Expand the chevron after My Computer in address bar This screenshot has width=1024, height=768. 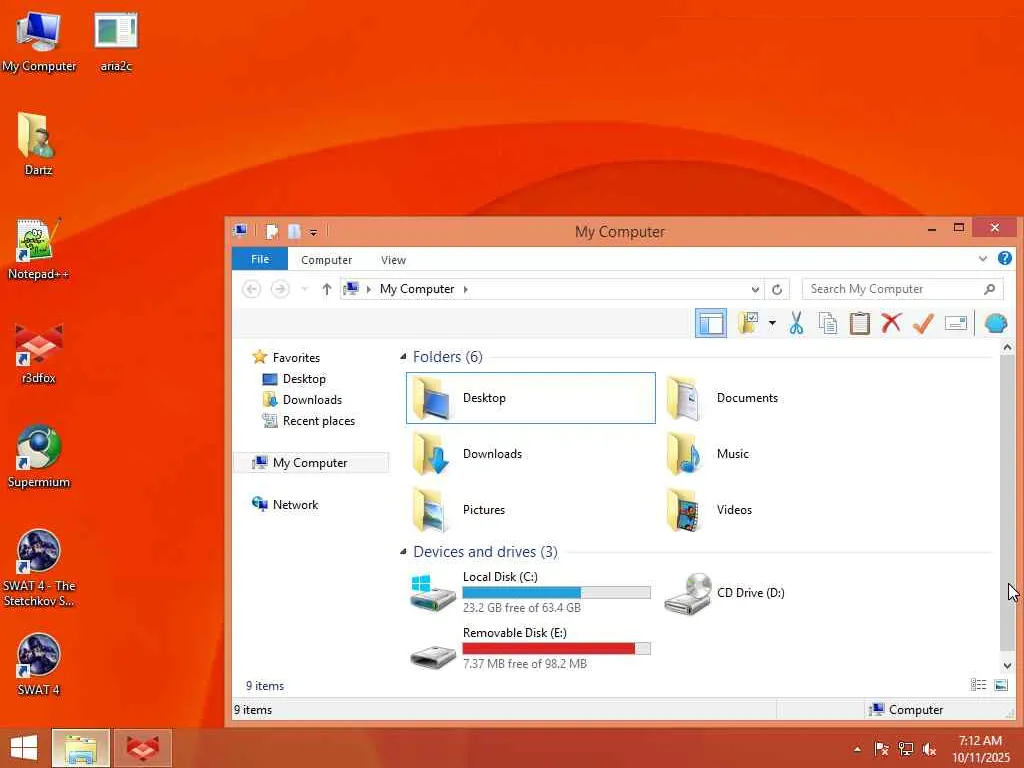pyautogui.click(x=466, y=289)
